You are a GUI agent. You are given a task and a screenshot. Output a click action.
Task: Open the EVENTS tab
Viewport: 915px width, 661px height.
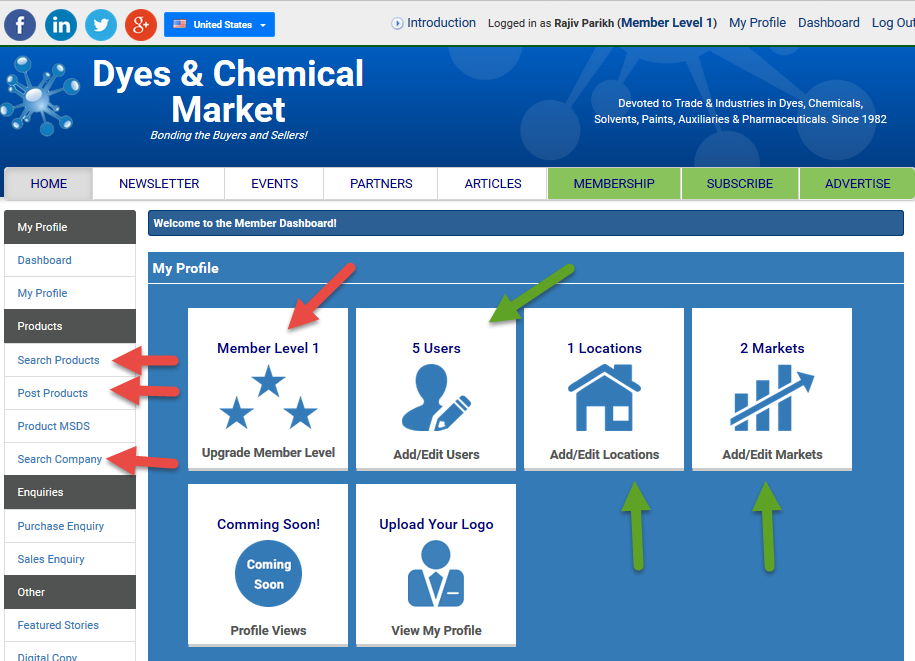click(x=274, y=184)
